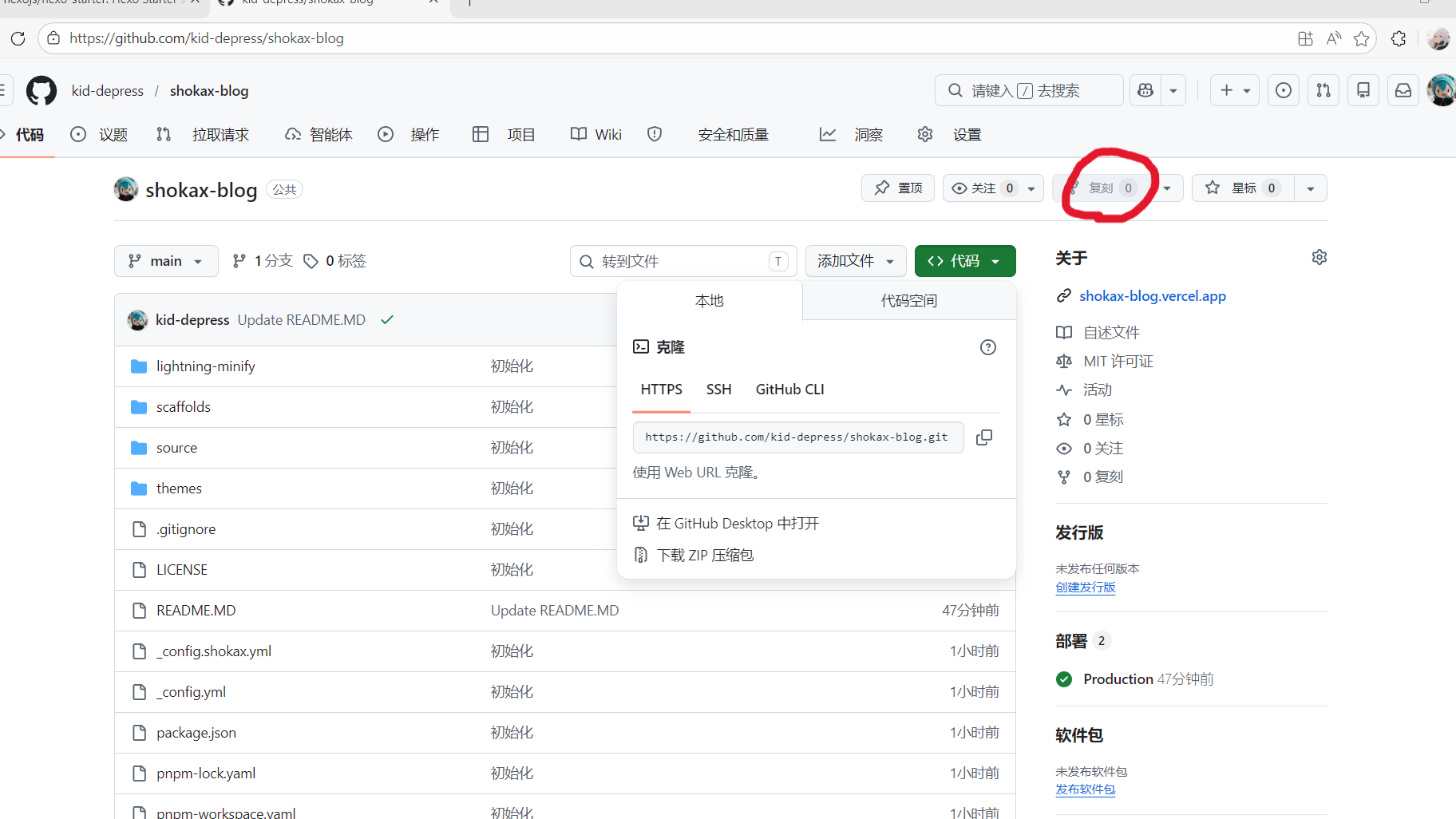Expand the main branch dropdown
1456x819 pixels.
[166, 261]
